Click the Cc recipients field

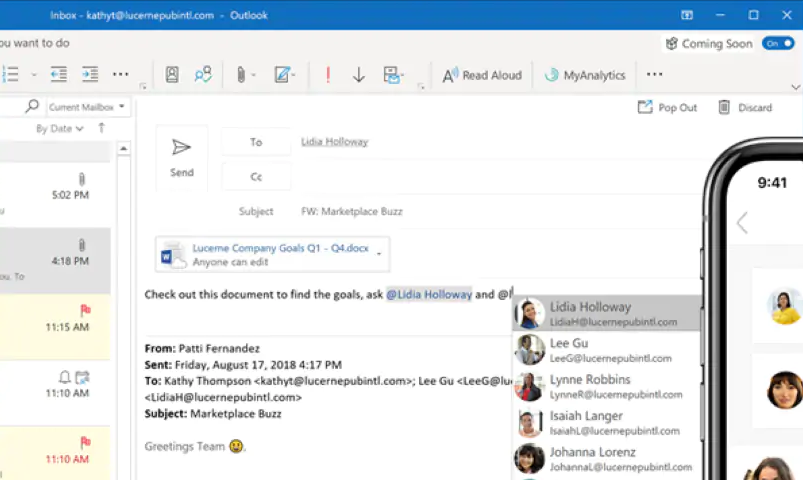click(499, 177)
